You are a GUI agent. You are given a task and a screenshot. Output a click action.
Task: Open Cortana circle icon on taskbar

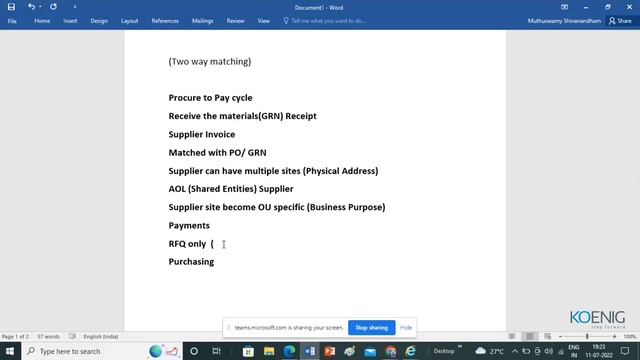point(194,351)
